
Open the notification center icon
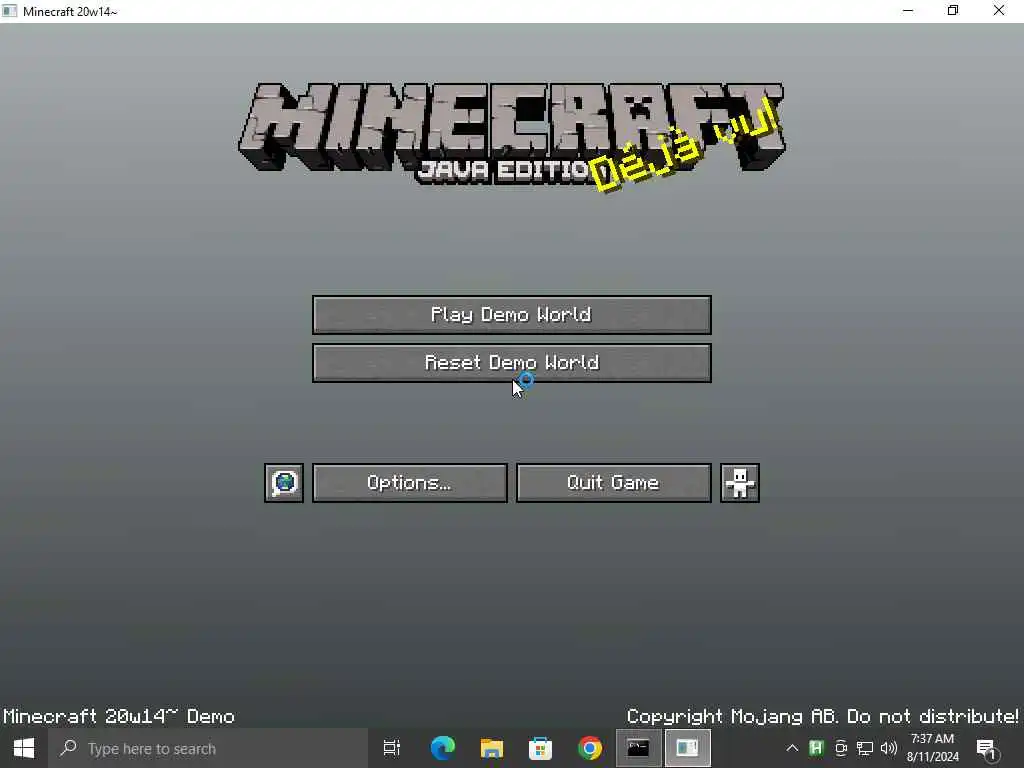tap(988, 749)
